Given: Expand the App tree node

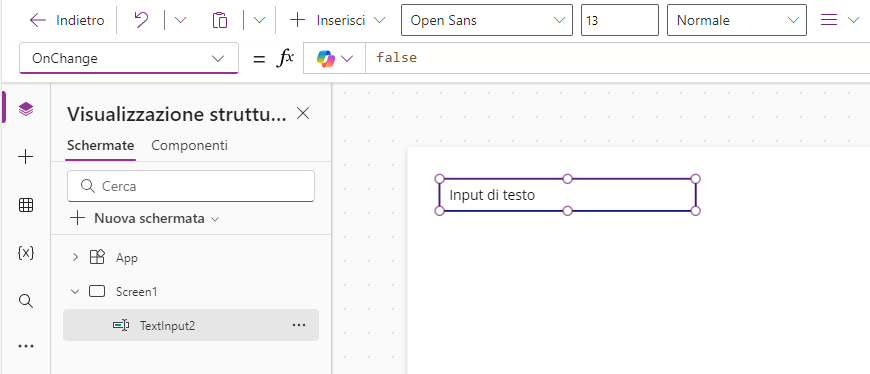Looking at the screenshot, I should click(76, 257).
